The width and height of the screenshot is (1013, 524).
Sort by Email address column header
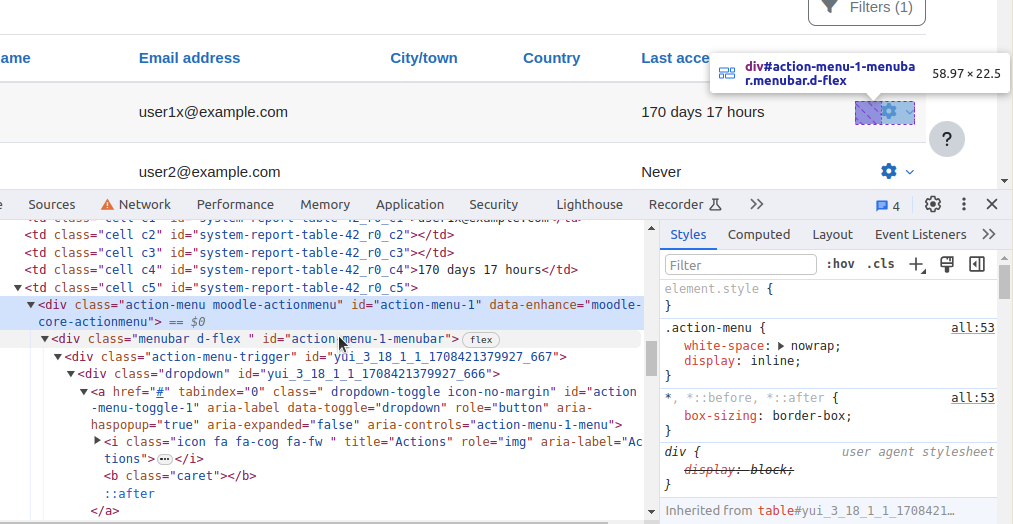coord(189,58)
